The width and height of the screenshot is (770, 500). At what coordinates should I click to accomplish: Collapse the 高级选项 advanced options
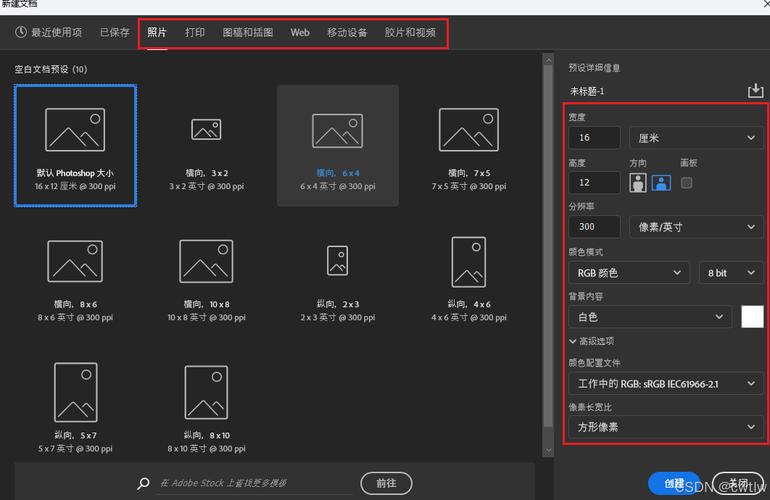click(592, 341)
